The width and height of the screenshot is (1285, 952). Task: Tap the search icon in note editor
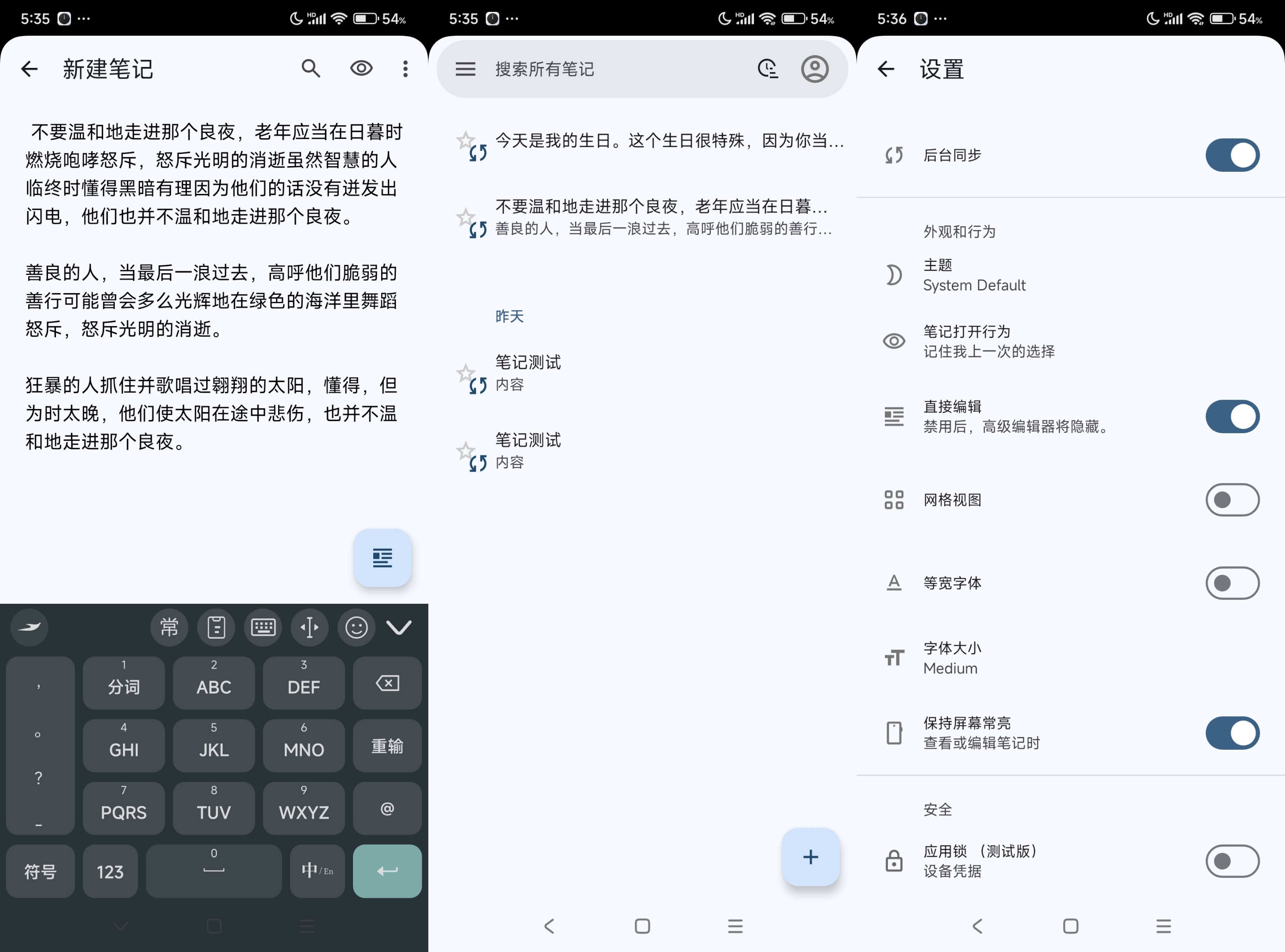coord(311,69)
